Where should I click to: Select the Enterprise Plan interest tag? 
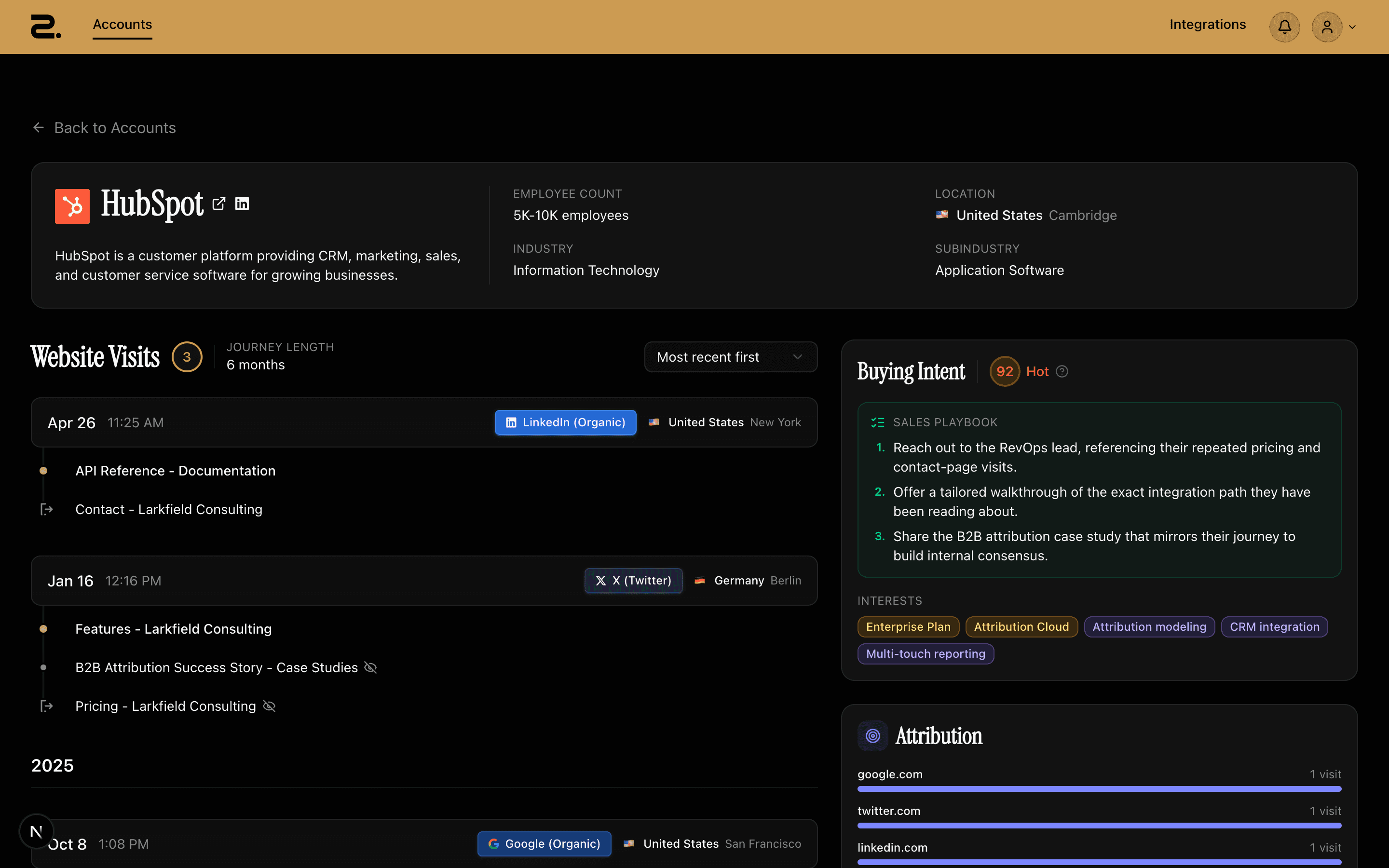(908, 627)
